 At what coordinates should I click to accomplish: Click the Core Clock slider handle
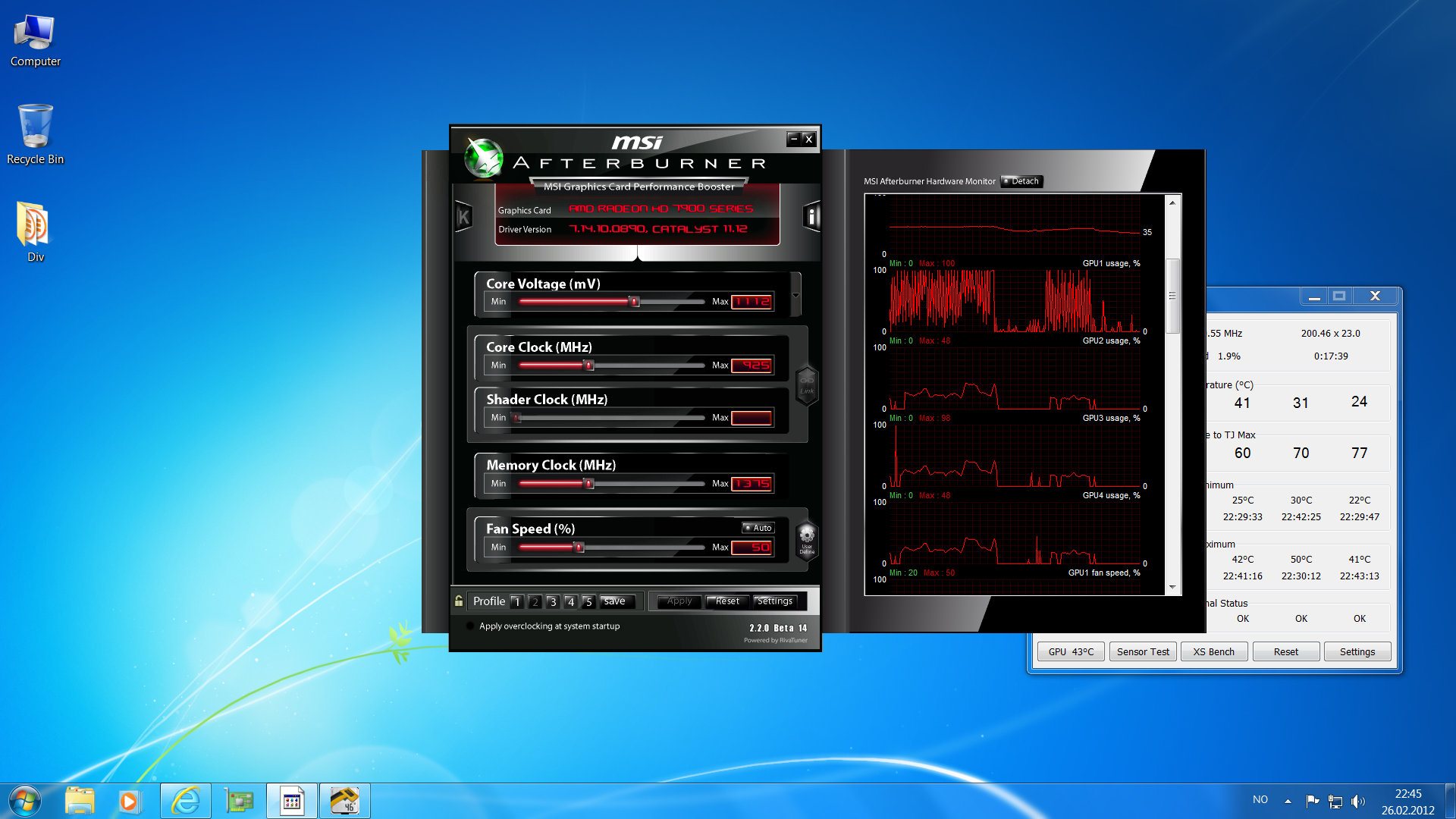[x=588, y=366]
